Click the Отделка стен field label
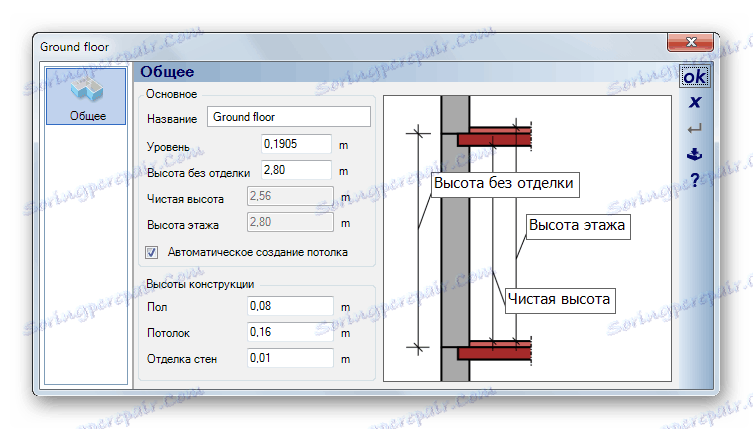Image resolution: width=753 pixels, height=429 pixels. click(182, 359)
